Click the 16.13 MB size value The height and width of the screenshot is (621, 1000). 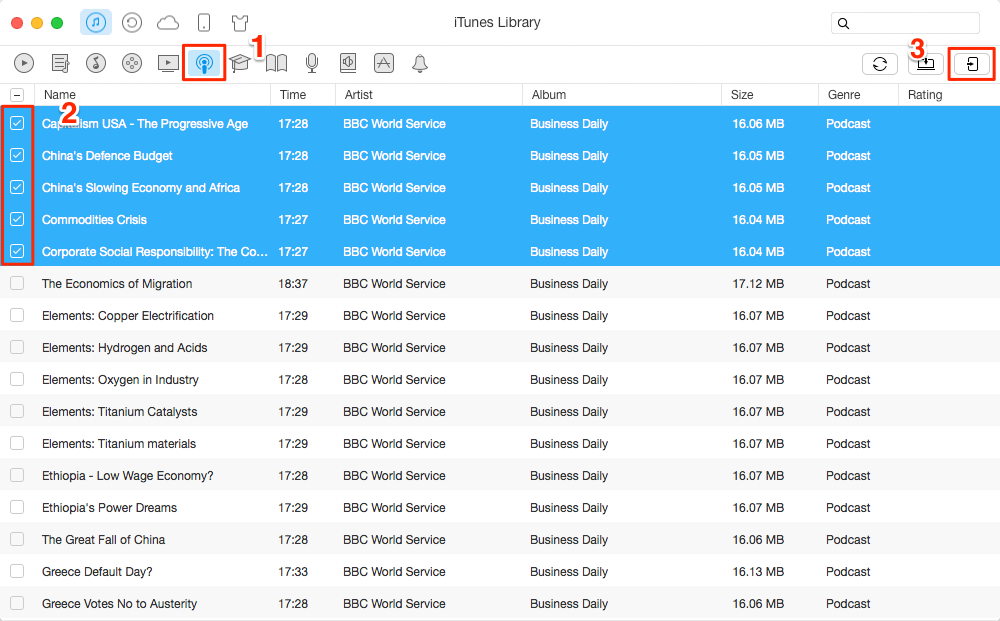[758, 571]
